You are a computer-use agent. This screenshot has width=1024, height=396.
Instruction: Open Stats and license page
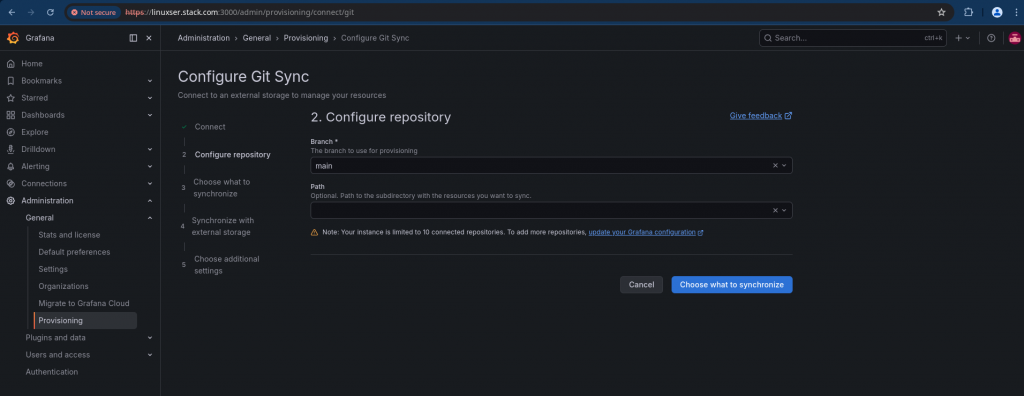tap(69, 235)
